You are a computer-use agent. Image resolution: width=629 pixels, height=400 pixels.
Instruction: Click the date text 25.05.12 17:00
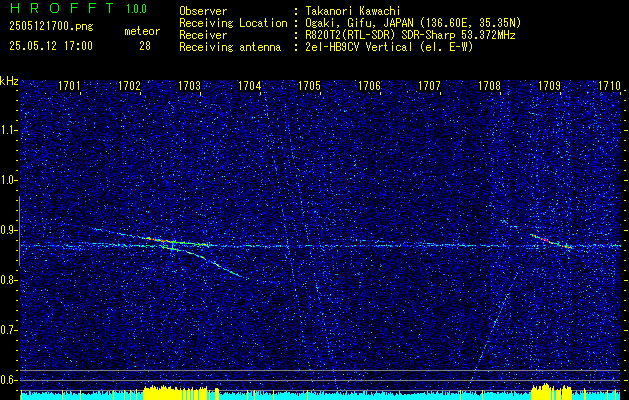(51, 46)
